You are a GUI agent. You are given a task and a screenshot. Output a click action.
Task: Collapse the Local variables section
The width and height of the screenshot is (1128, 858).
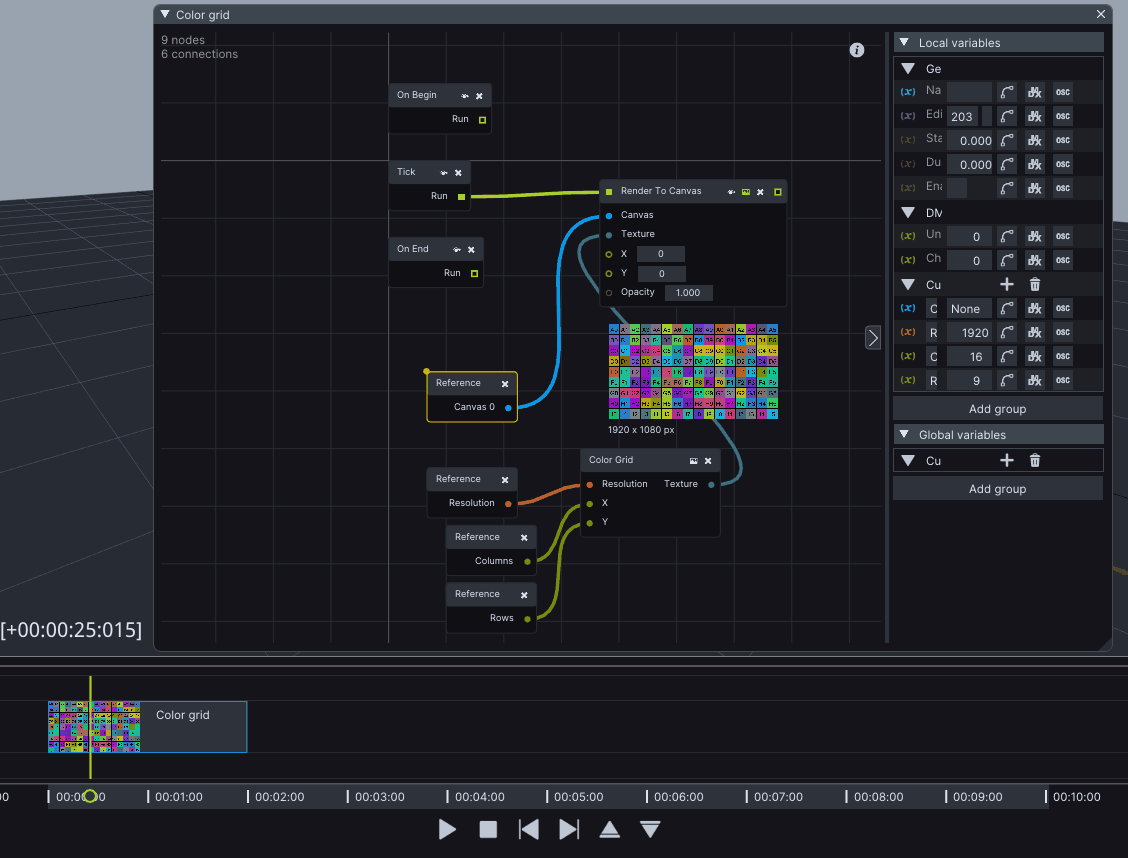(904, 43)
